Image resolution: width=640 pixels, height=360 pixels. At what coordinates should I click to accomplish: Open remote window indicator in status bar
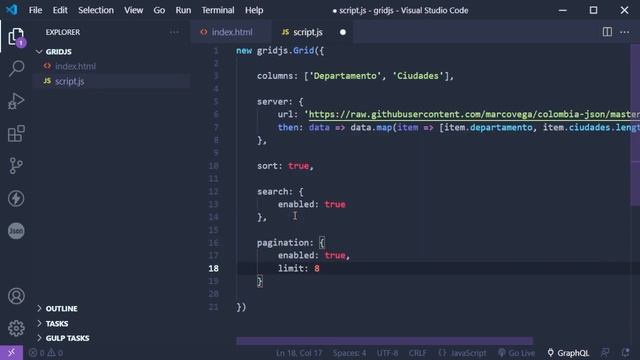click(x=11, y=353)
